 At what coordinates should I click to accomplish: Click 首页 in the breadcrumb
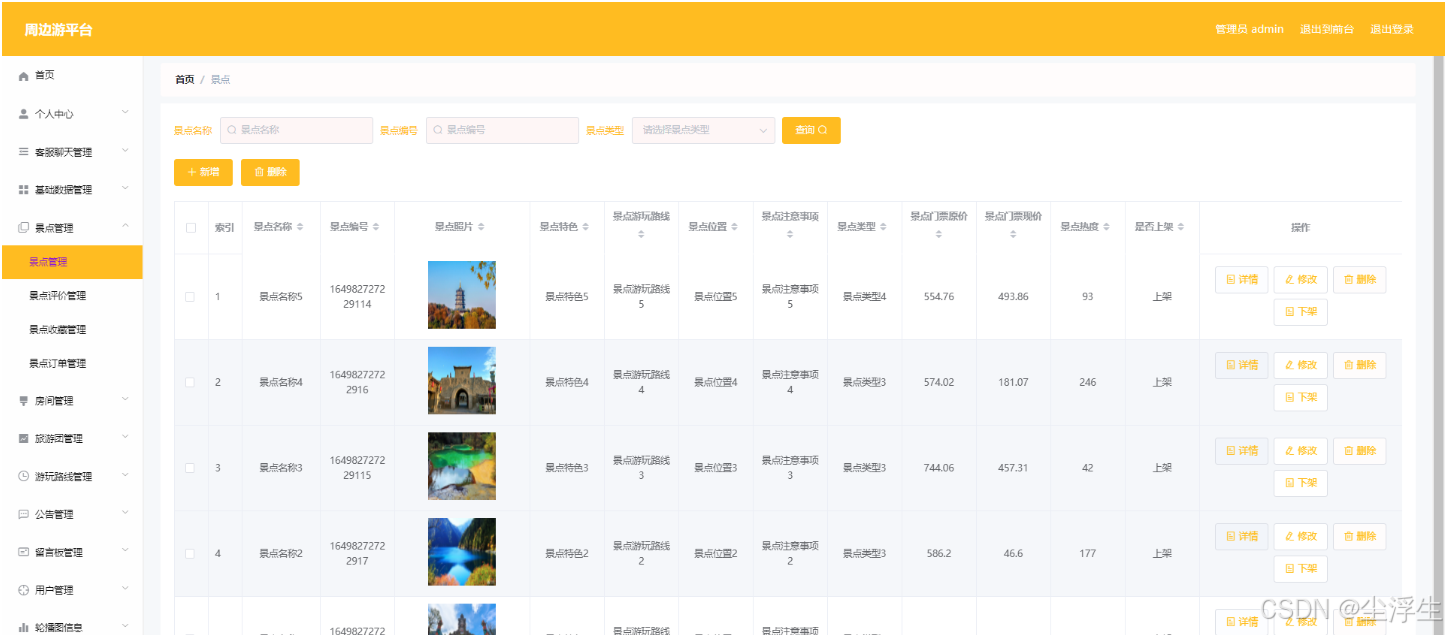point(184,80)
